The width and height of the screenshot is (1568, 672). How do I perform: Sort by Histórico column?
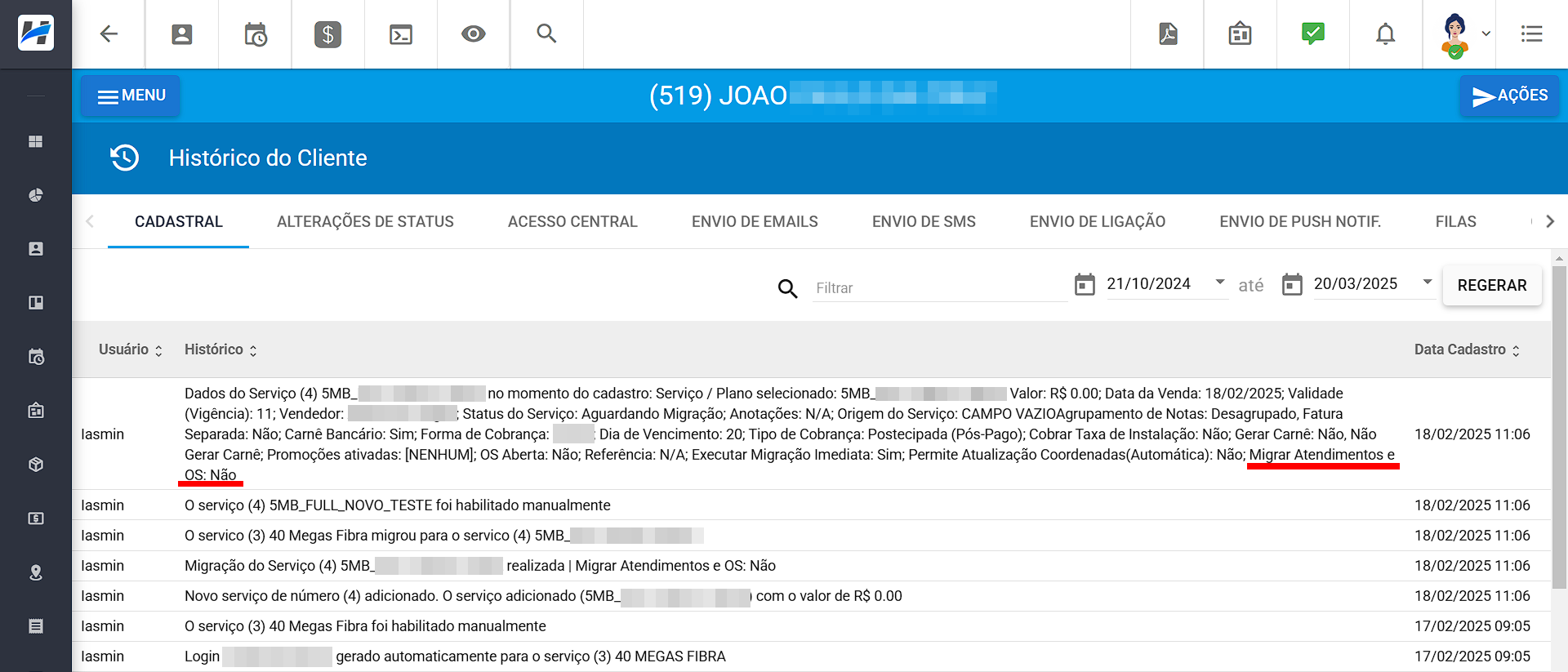tap(220, 349)
